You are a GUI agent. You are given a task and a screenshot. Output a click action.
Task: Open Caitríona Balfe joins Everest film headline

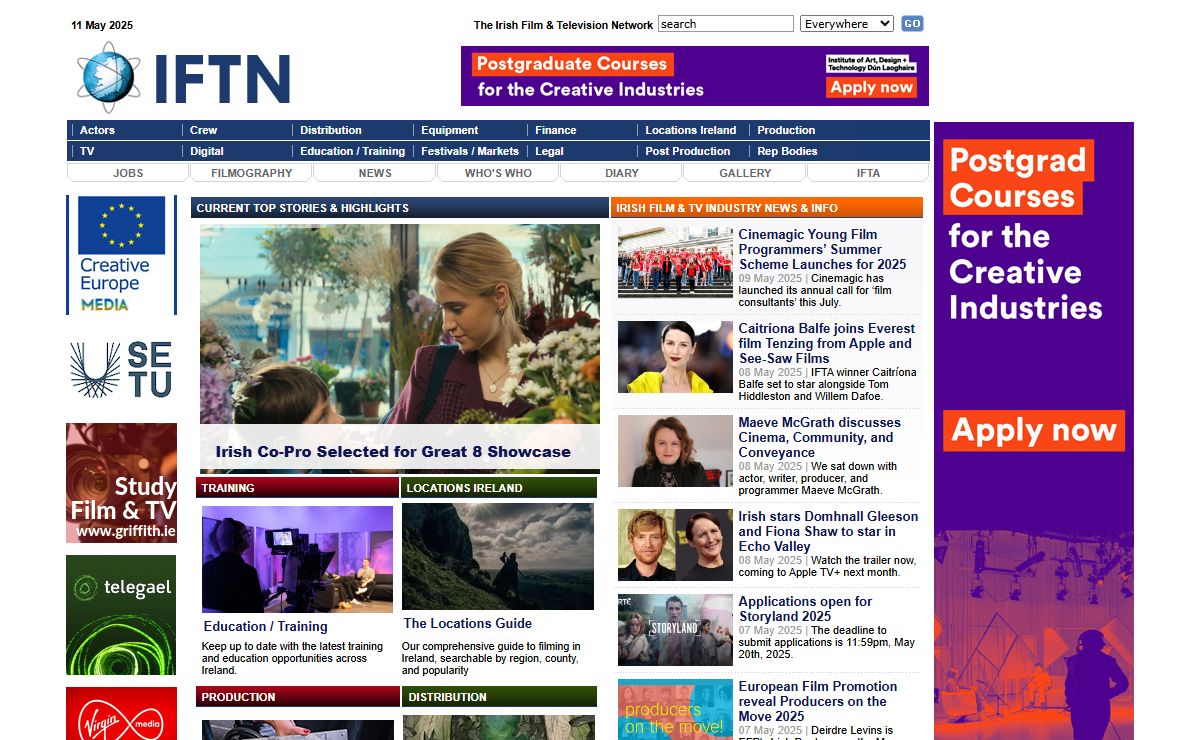coord(827,343)
